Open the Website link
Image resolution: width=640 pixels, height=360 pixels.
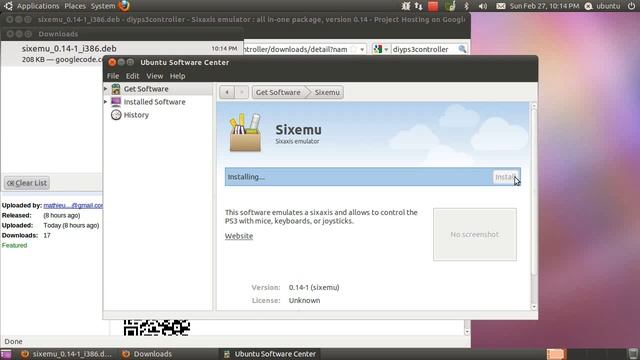[x=239, y=236]
